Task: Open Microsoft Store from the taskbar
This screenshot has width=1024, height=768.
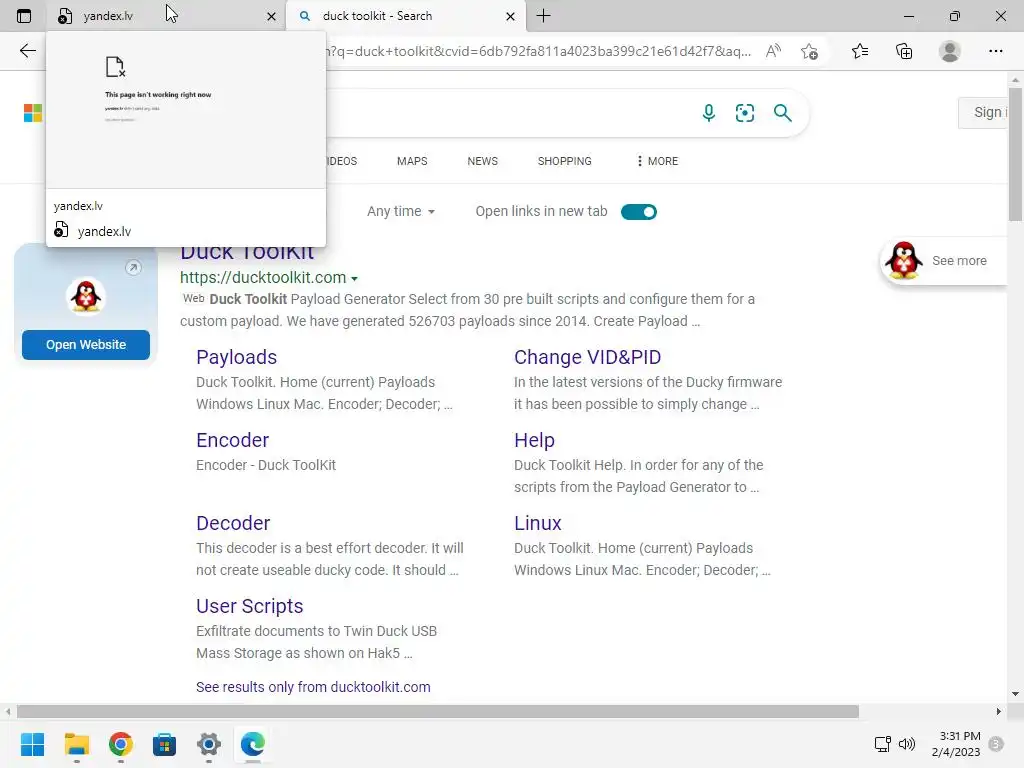Action: (165, 744)
